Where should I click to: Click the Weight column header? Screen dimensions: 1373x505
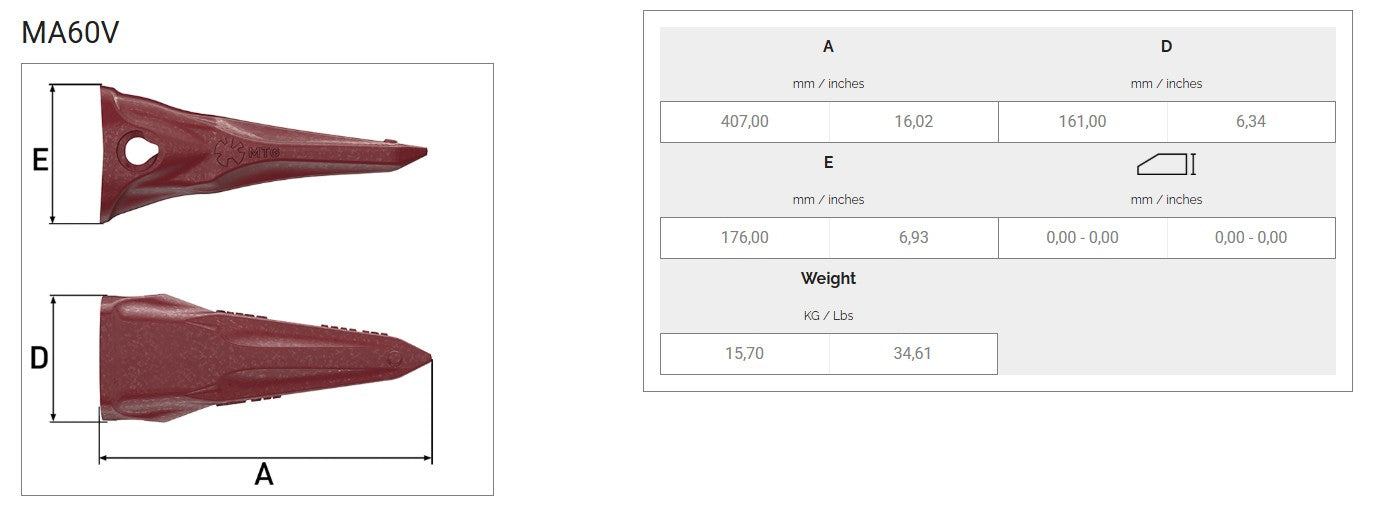828,278
